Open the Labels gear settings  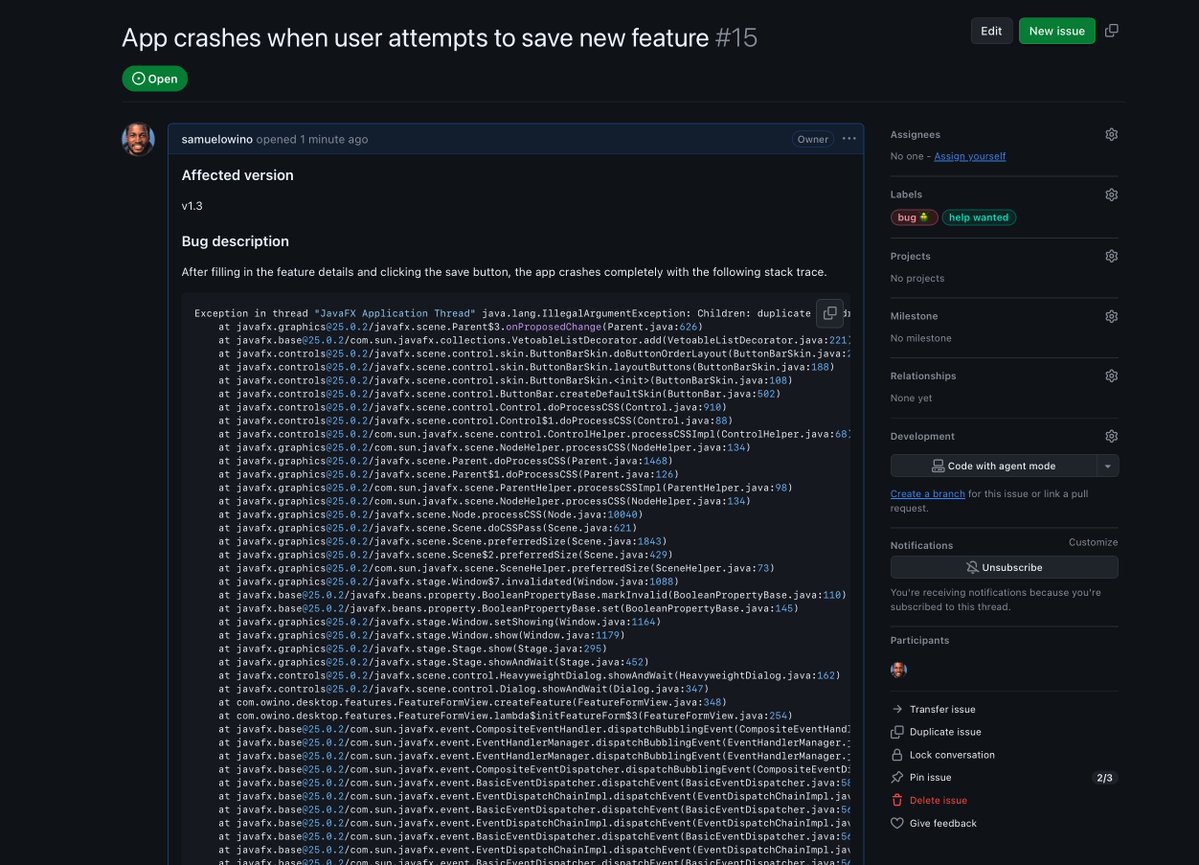point(1111,195)
